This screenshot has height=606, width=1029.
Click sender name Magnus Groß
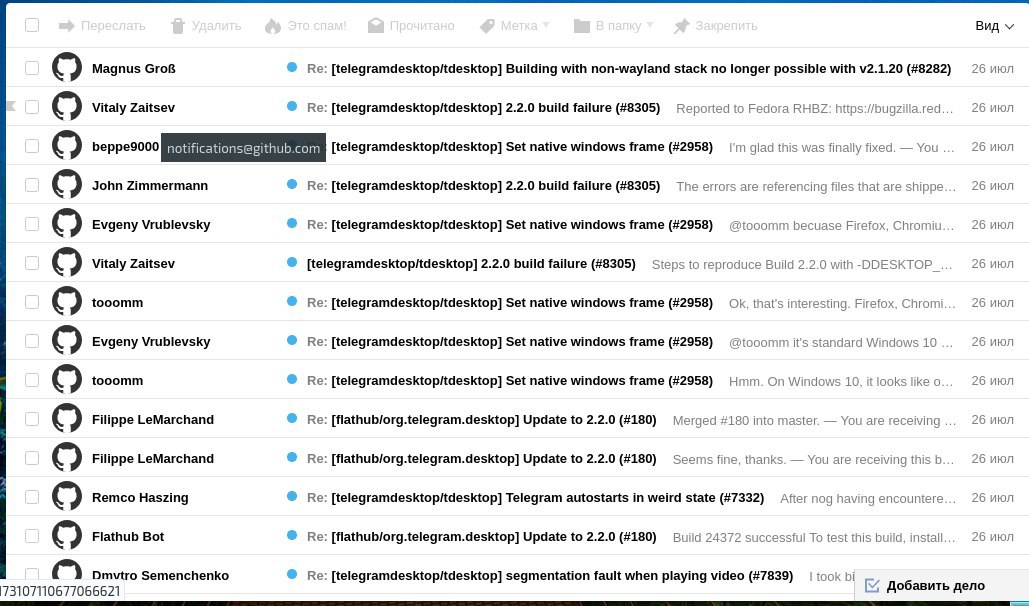(x=134, y=68)
